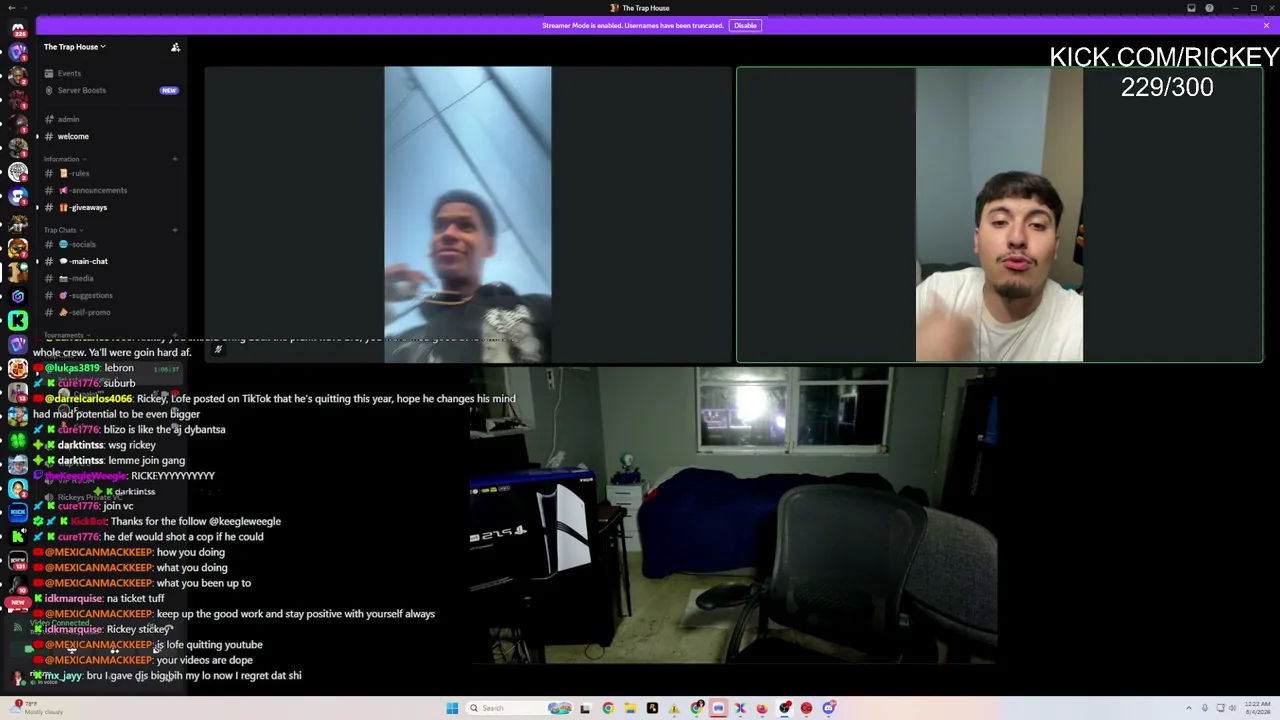Select the left video call participant tile

[x=468, y=214]
